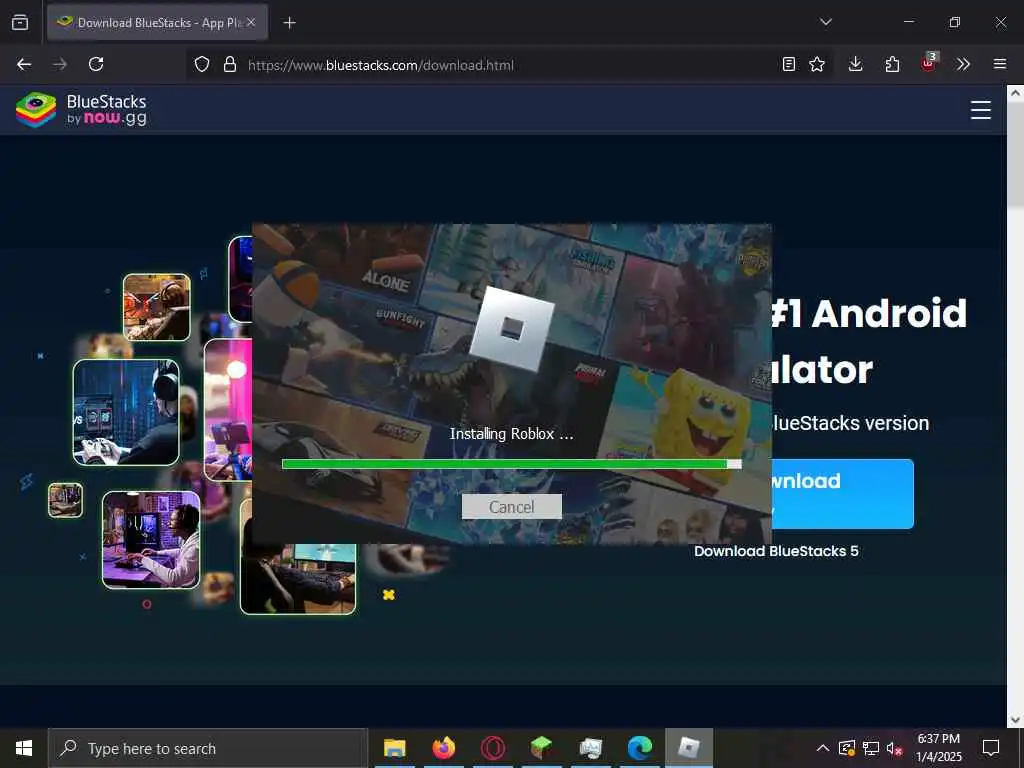This screenshot has height=768, width=1024.
Task: Open the tracking protection shield icon
Action: click(x=202, y=64)
